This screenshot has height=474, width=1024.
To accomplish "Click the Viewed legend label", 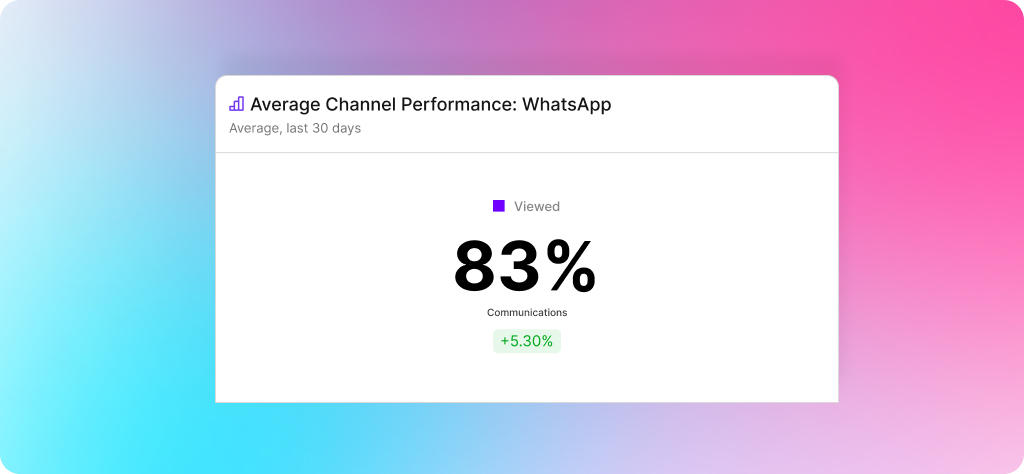I will [x=537, y=206].
